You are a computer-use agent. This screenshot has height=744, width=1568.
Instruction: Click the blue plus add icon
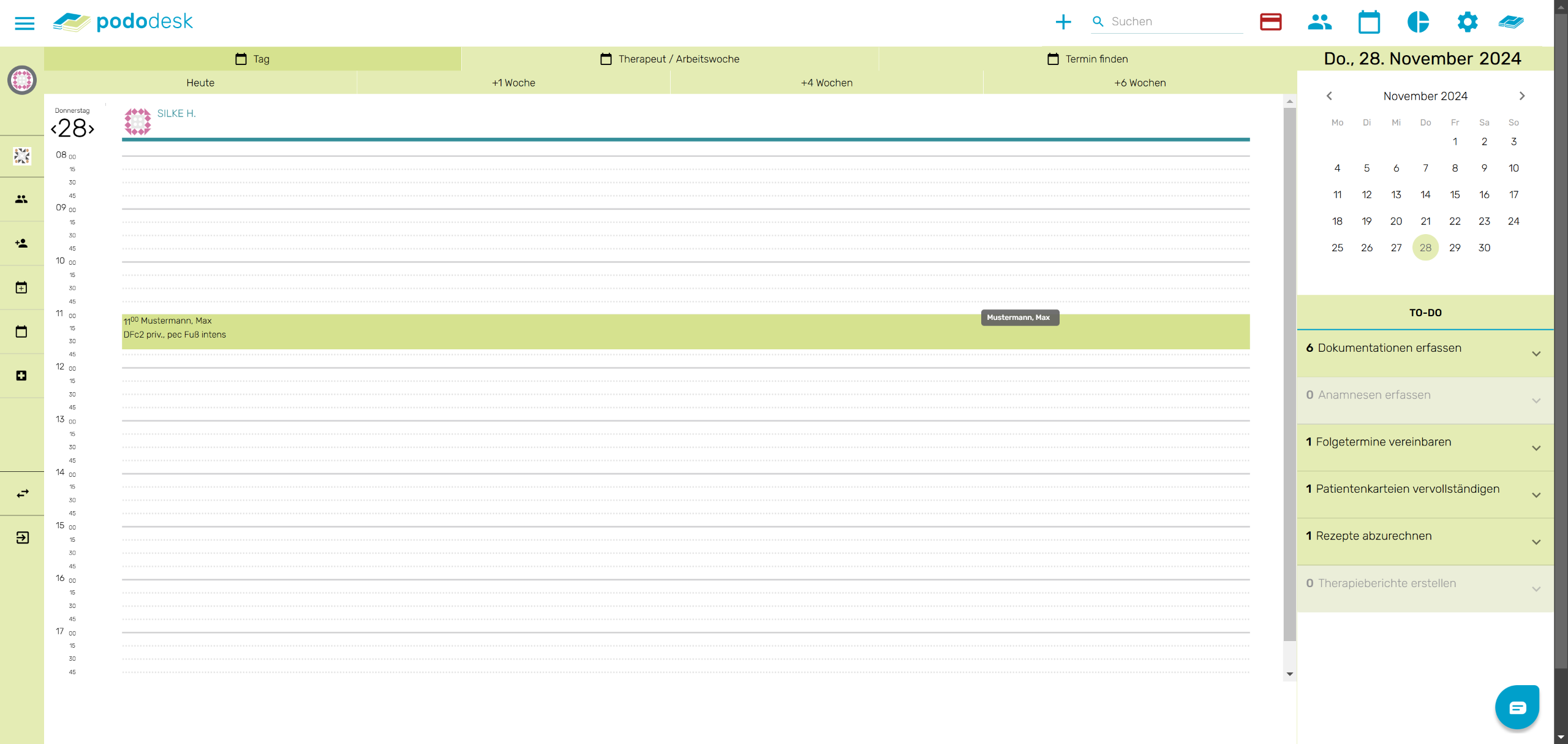(1063, 22)
